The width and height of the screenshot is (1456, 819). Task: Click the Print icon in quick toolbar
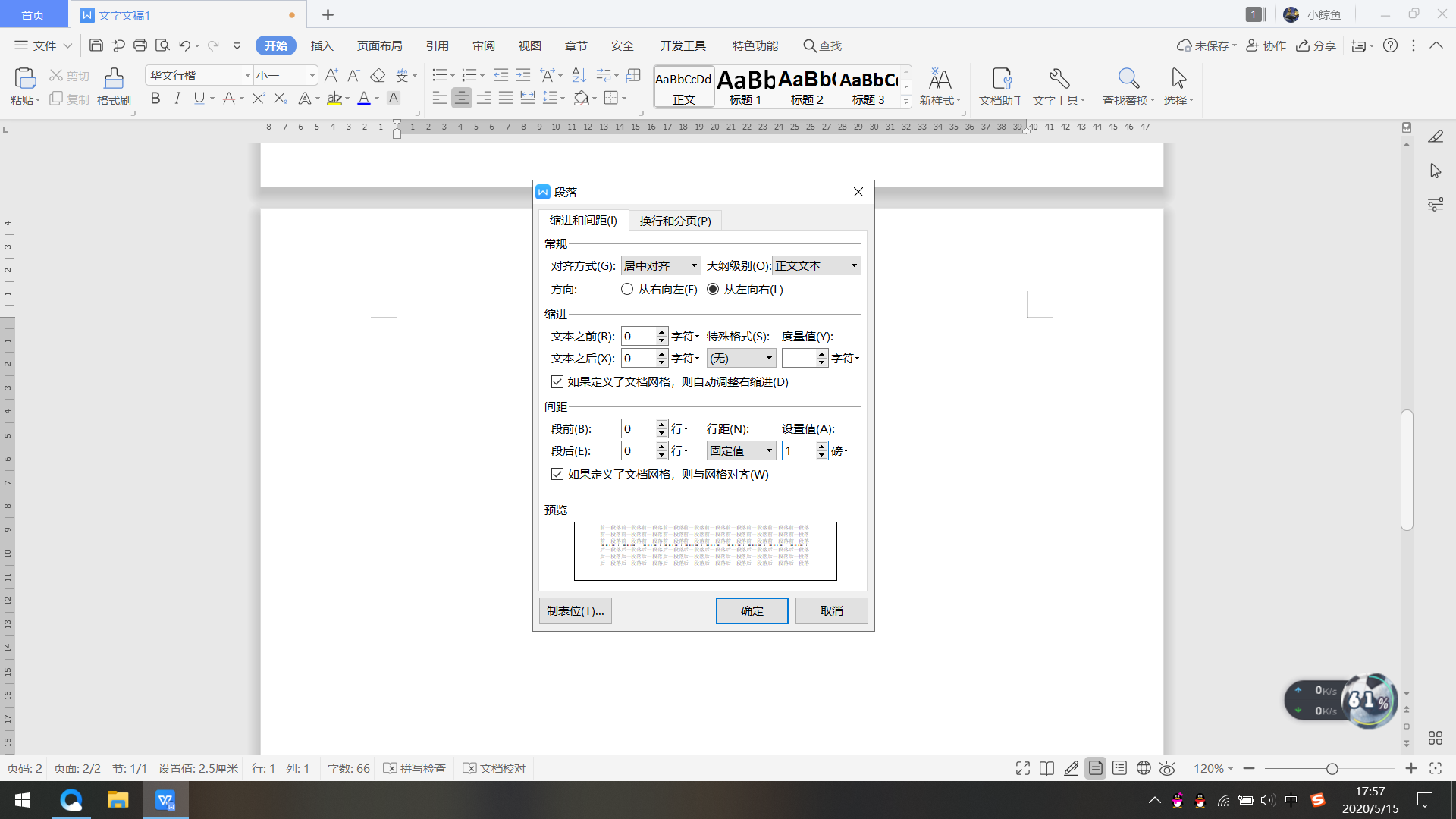[x=140, y=45]
